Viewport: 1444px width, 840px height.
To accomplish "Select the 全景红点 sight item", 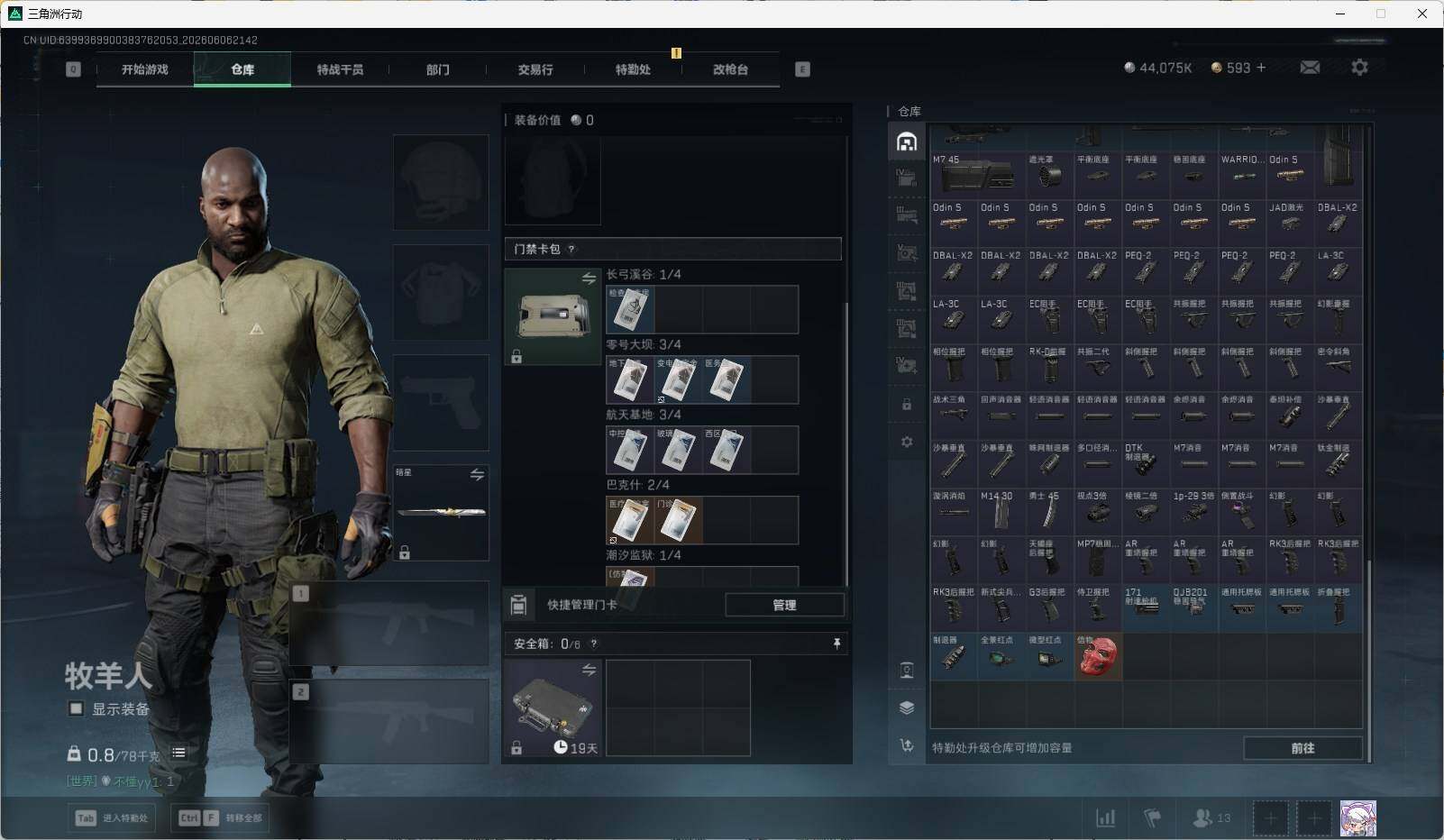I will click(1002, 657).
